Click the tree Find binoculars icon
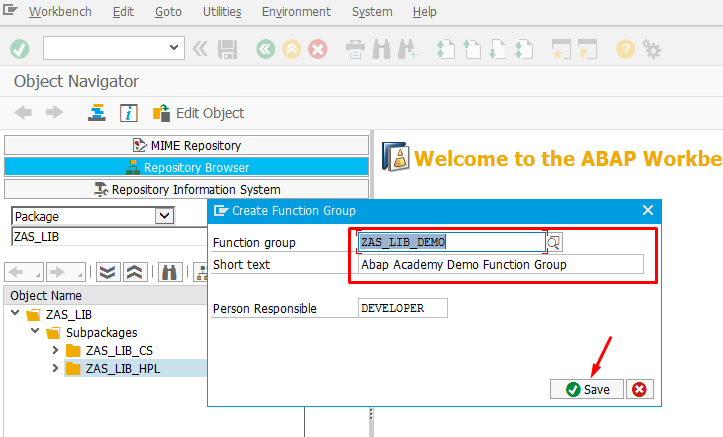The image size is (723, 437). 170,272
